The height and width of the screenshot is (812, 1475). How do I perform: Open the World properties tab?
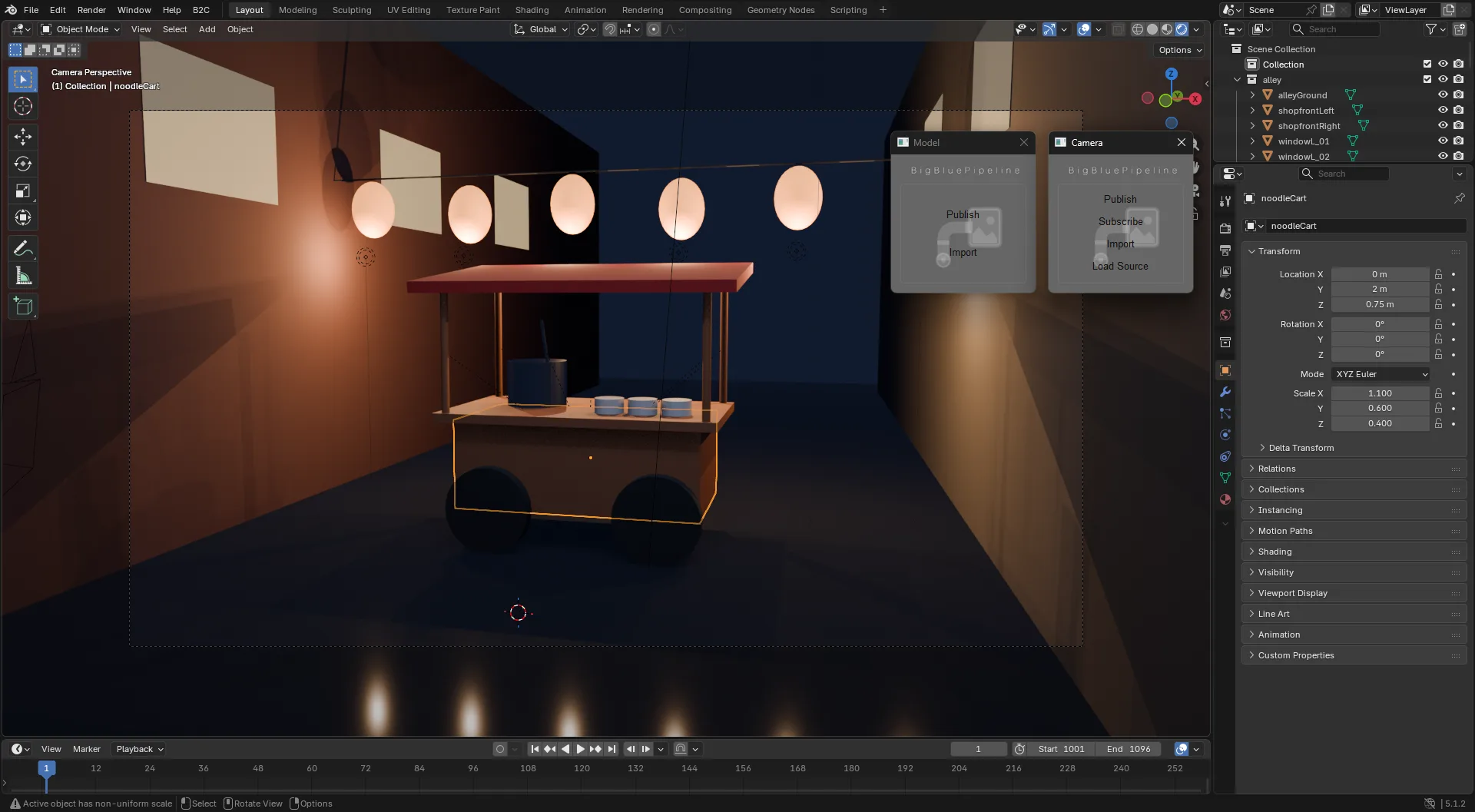(x=1225, y=315)
